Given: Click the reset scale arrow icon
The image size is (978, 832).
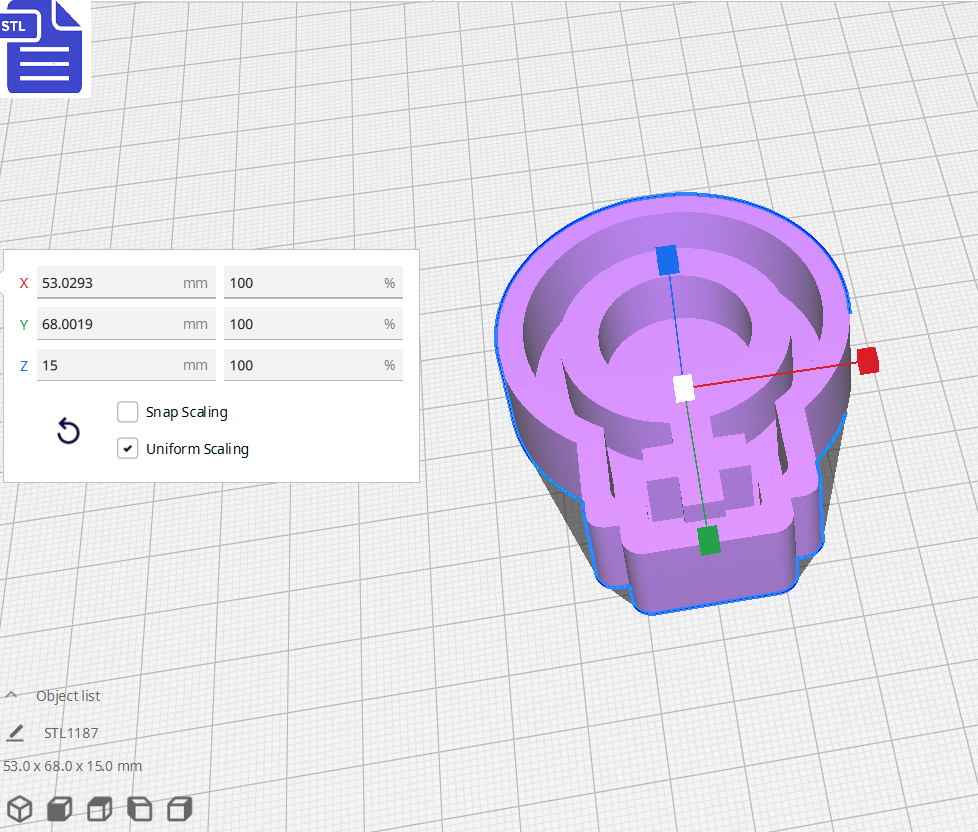Looking at the screenshot, I should coord(67,430).
